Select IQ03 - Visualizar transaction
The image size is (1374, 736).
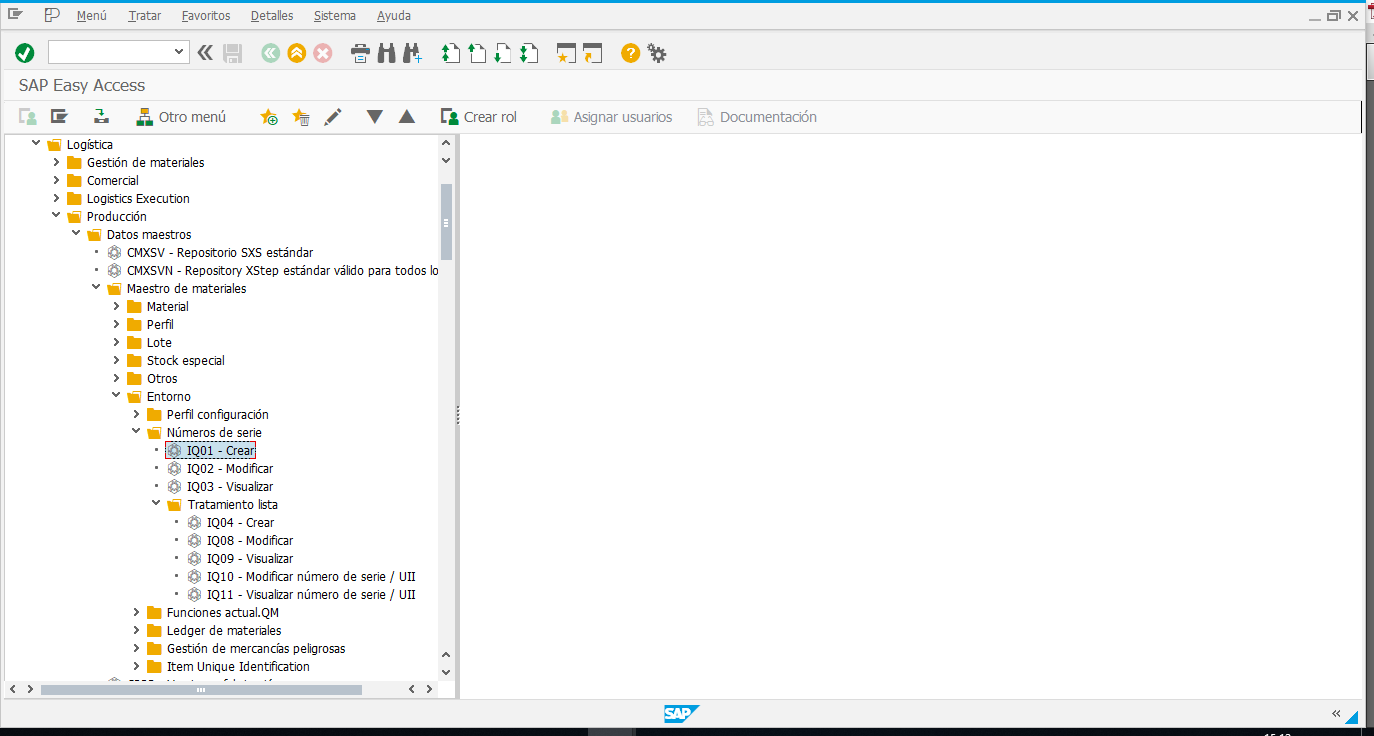[230, 486]
